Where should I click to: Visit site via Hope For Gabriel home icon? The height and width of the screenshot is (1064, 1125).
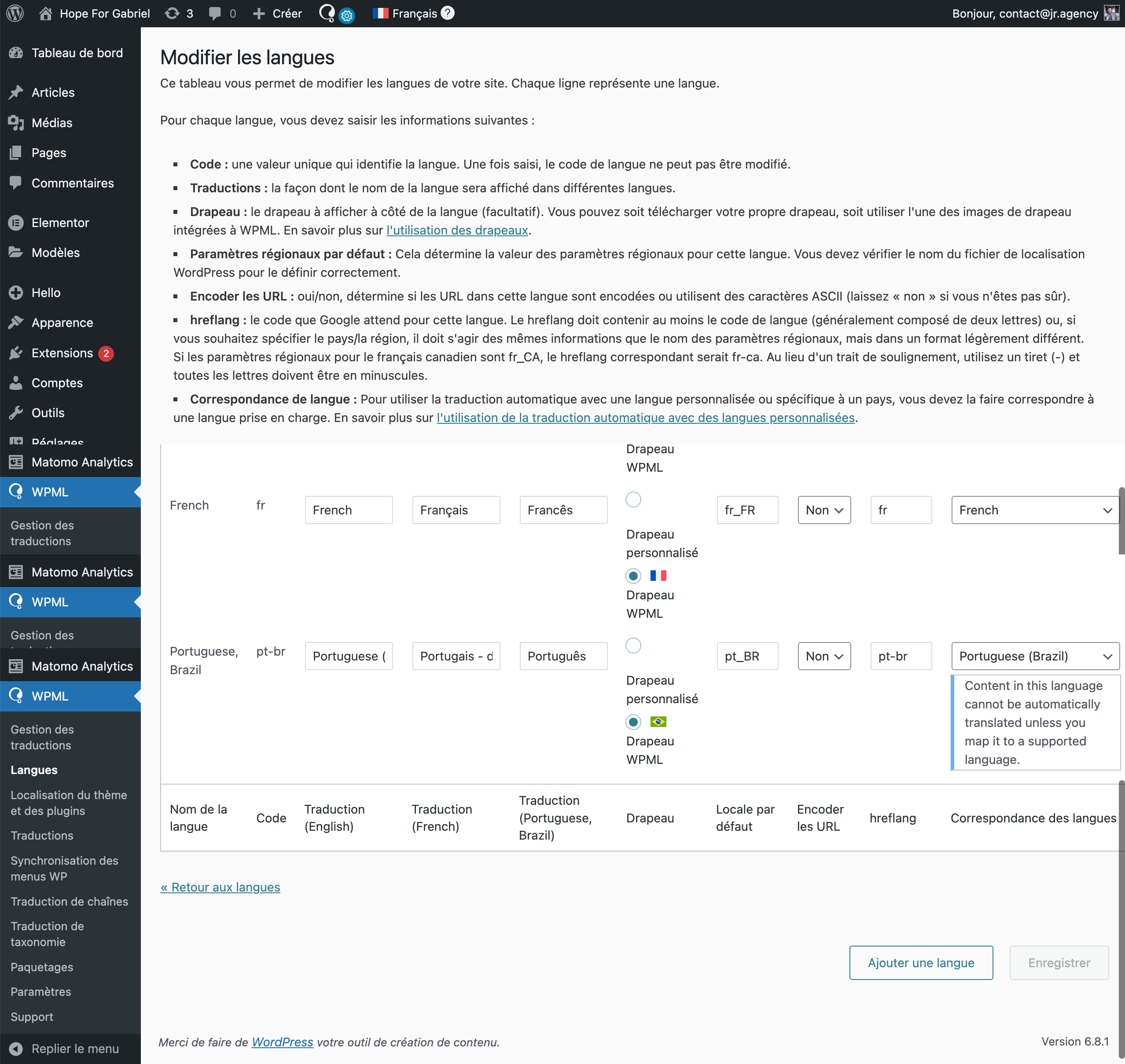(45, 13)
